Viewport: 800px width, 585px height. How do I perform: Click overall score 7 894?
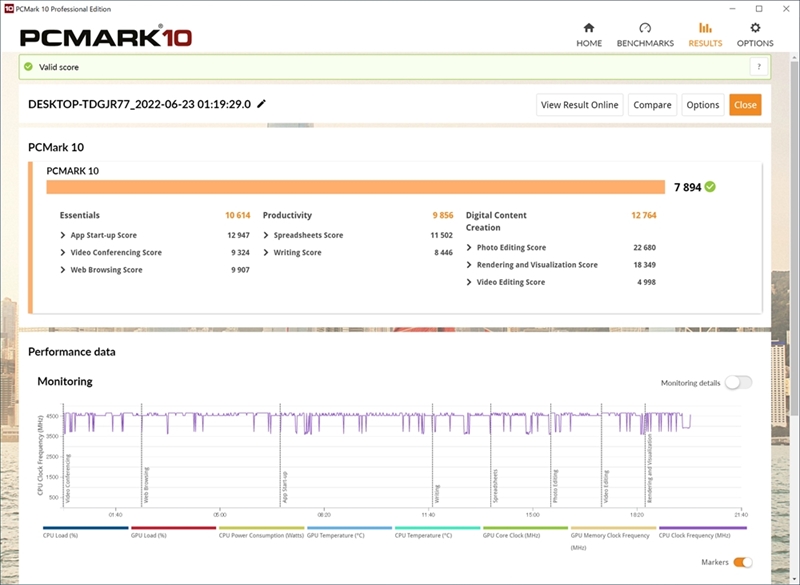(x=687, y=187)
